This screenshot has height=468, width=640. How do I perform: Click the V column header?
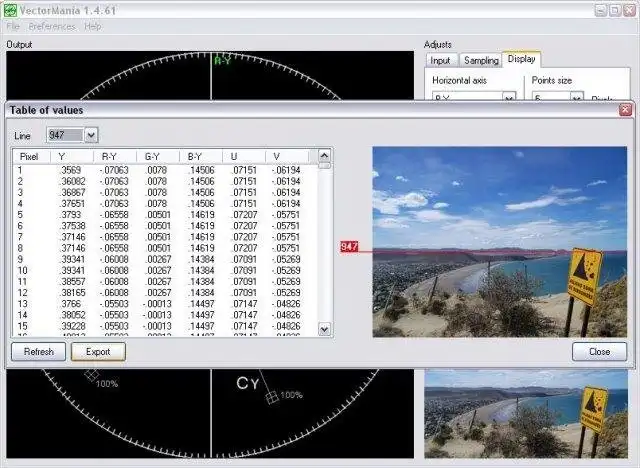point(287,157)
